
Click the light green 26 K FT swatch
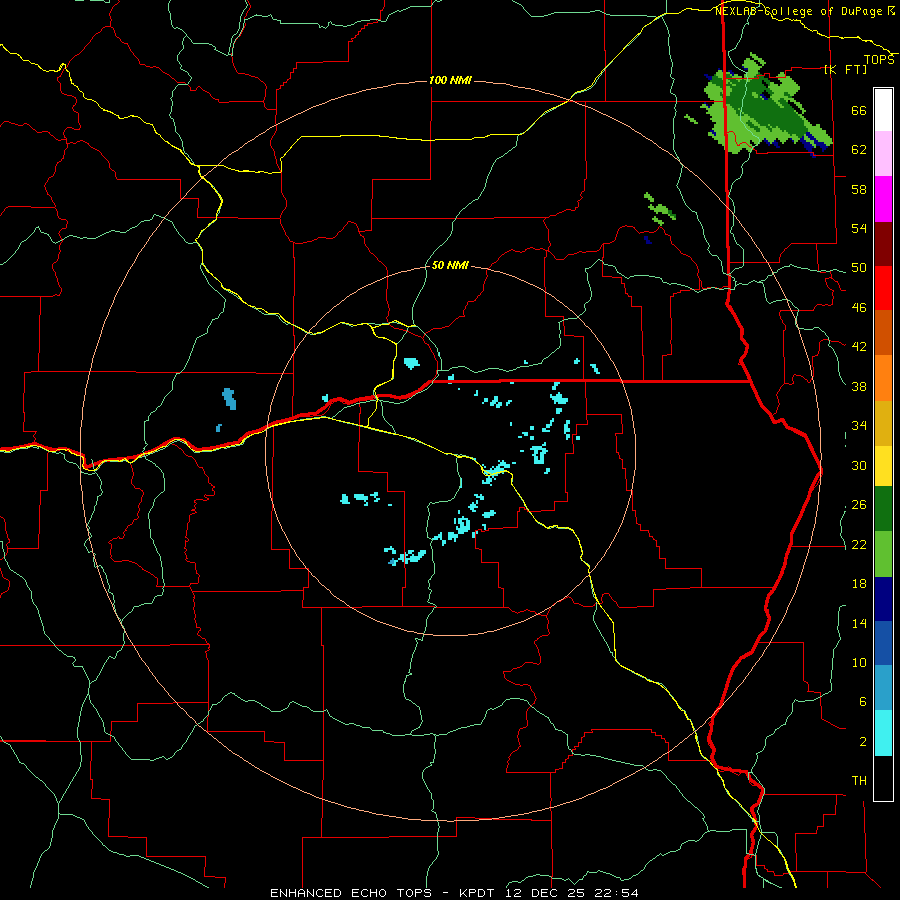(x=883, y=554)
